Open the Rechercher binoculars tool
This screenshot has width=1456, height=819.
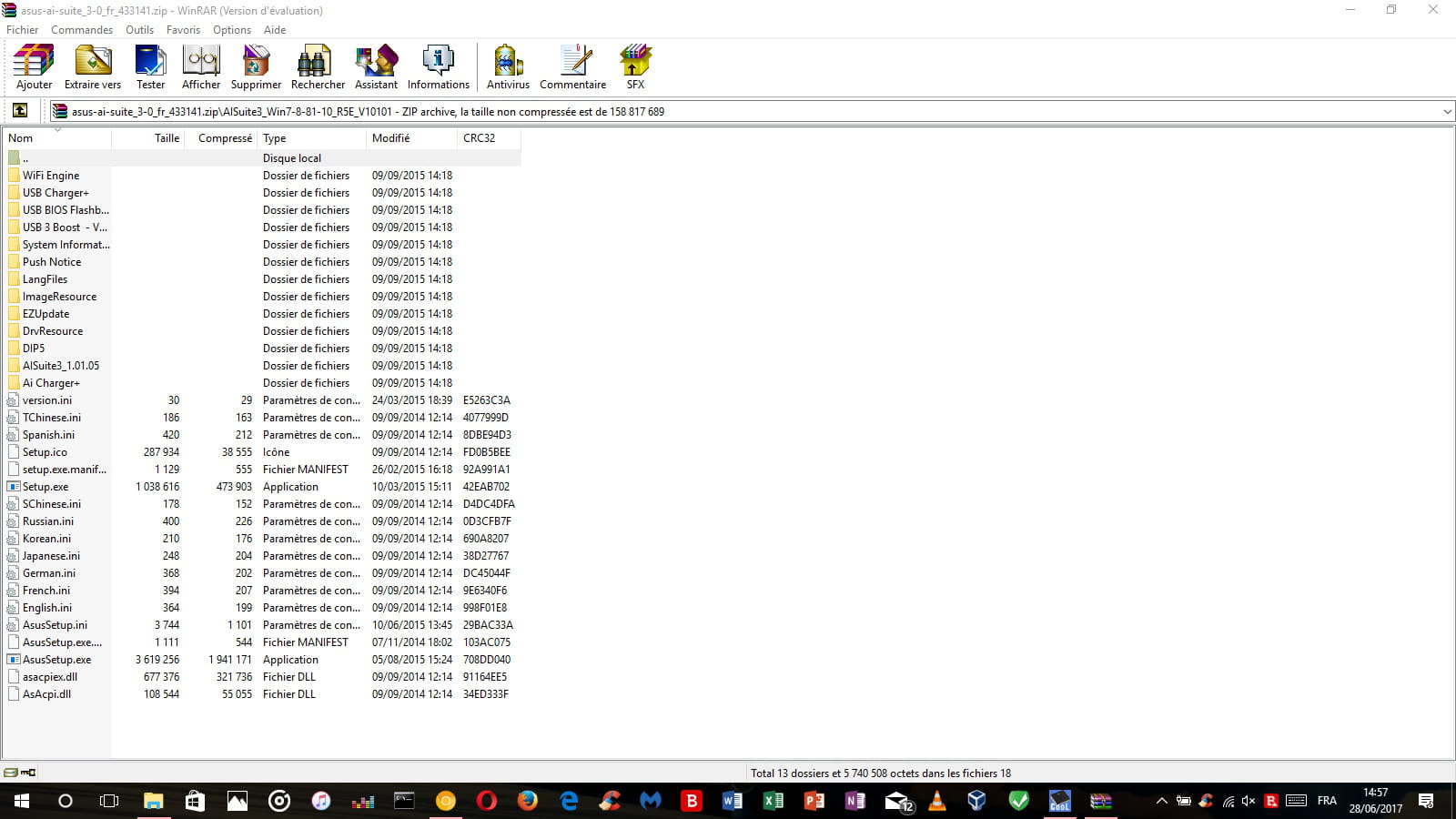(318, 67)
